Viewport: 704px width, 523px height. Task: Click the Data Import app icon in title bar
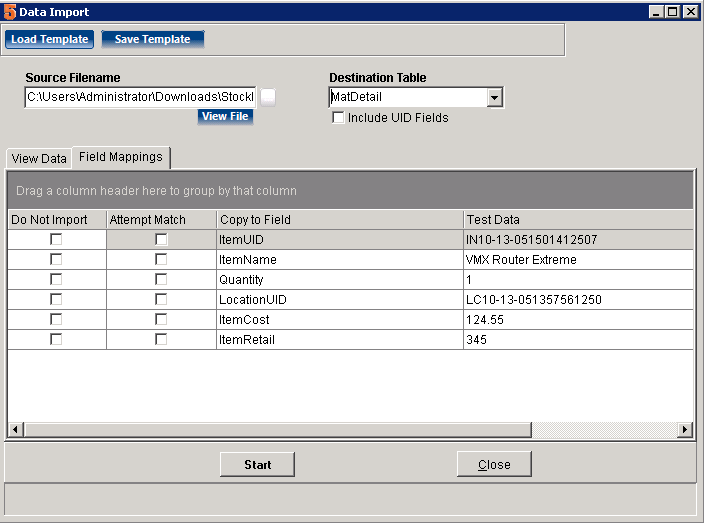(9, 12)
